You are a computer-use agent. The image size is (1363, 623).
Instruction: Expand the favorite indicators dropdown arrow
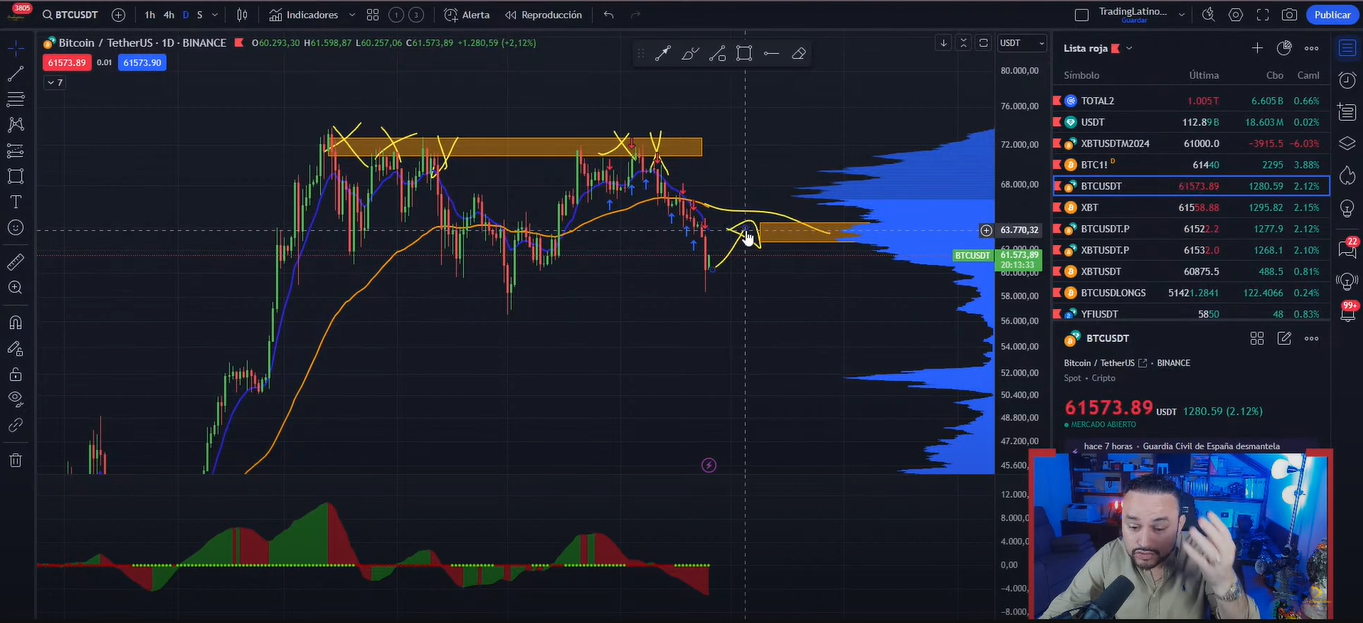coord(352,15)
